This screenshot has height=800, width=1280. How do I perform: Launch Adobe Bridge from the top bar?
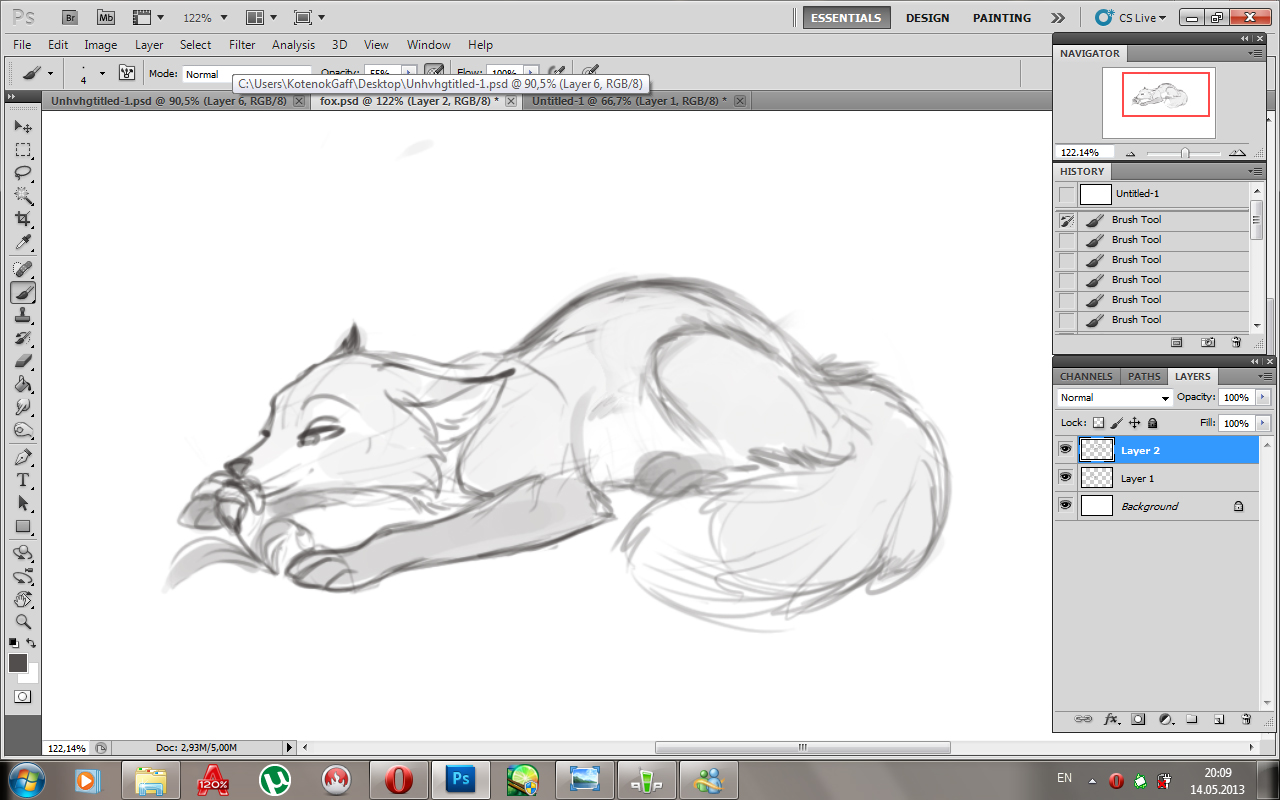(69, 18)
